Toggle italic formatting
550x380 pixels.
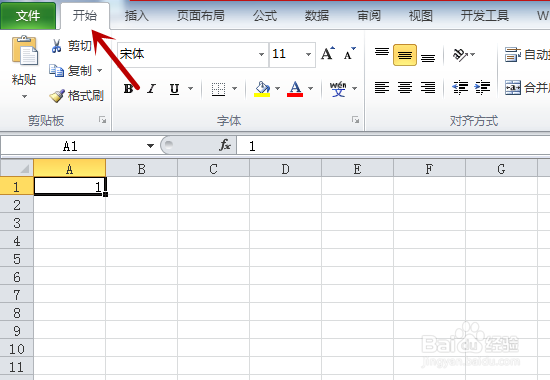tap(152, 88)
